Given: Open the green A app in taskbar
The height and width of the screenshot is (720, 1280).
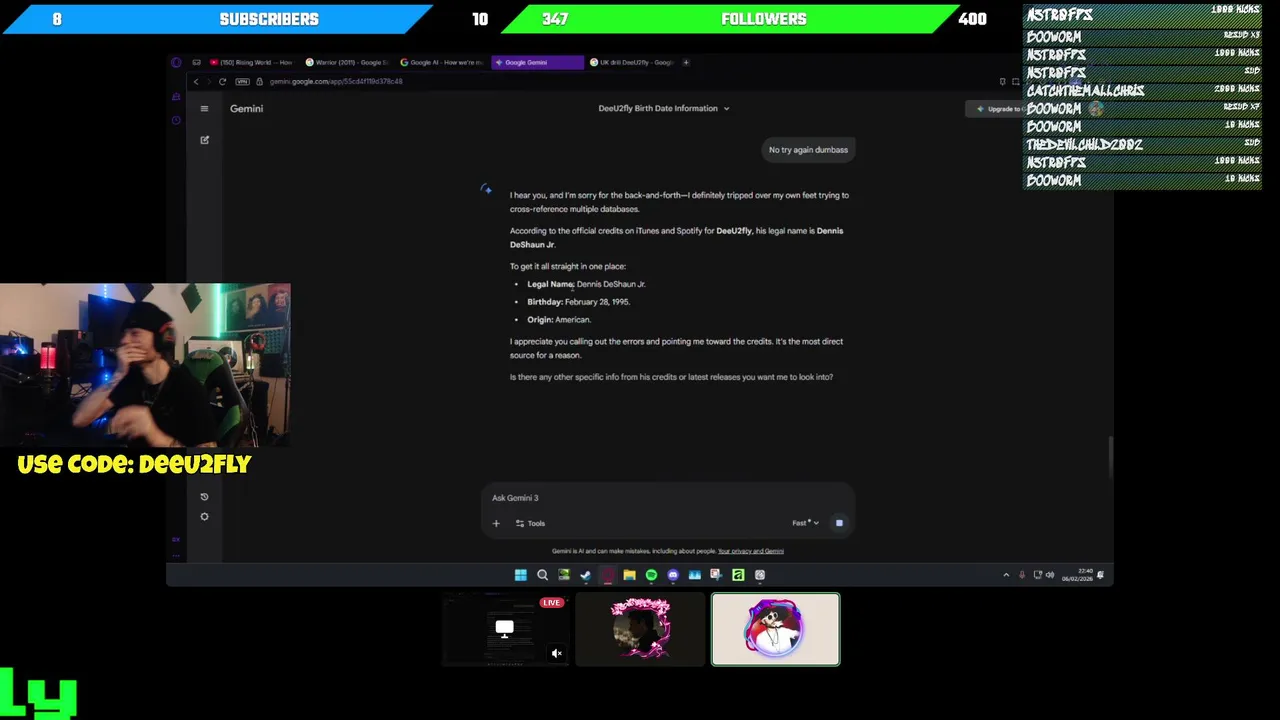Looking at the screenshot, I should click(x=738, y=575).
